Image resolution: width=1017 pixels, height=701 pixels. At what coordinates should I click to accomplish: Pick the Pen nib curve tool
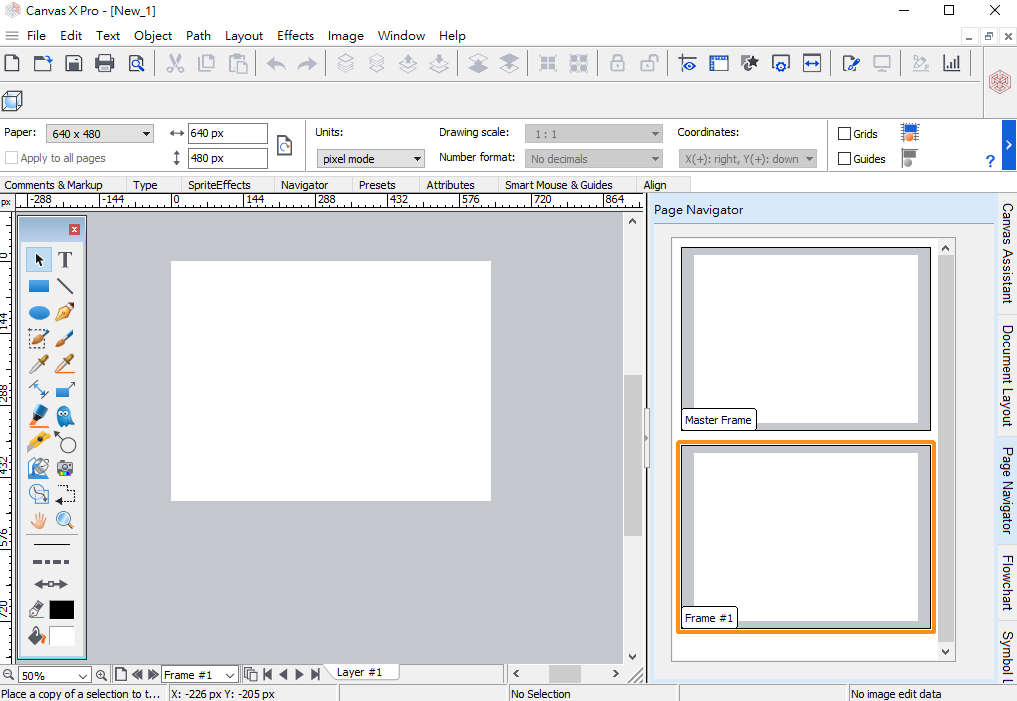pos(65,312)
